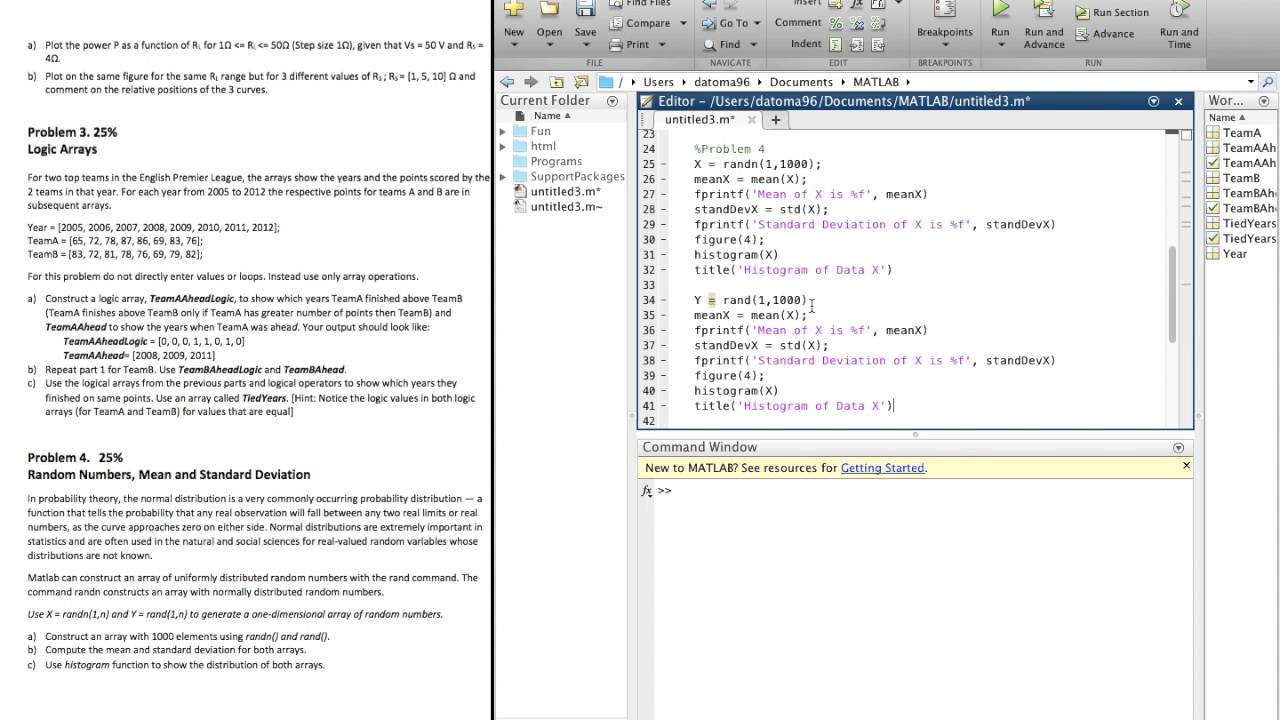Image resolution: width=1280 pixels, height=720 pixels.
Task: Open the Open dropdown arrow
Action: coord(549,45)
